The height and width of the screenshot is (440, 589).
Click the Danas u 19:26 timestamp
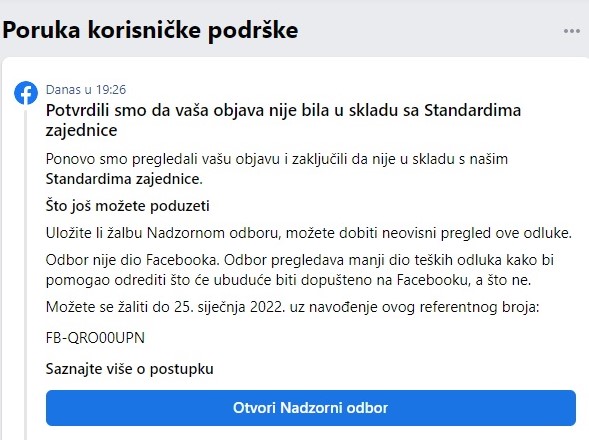click(86, 89)
